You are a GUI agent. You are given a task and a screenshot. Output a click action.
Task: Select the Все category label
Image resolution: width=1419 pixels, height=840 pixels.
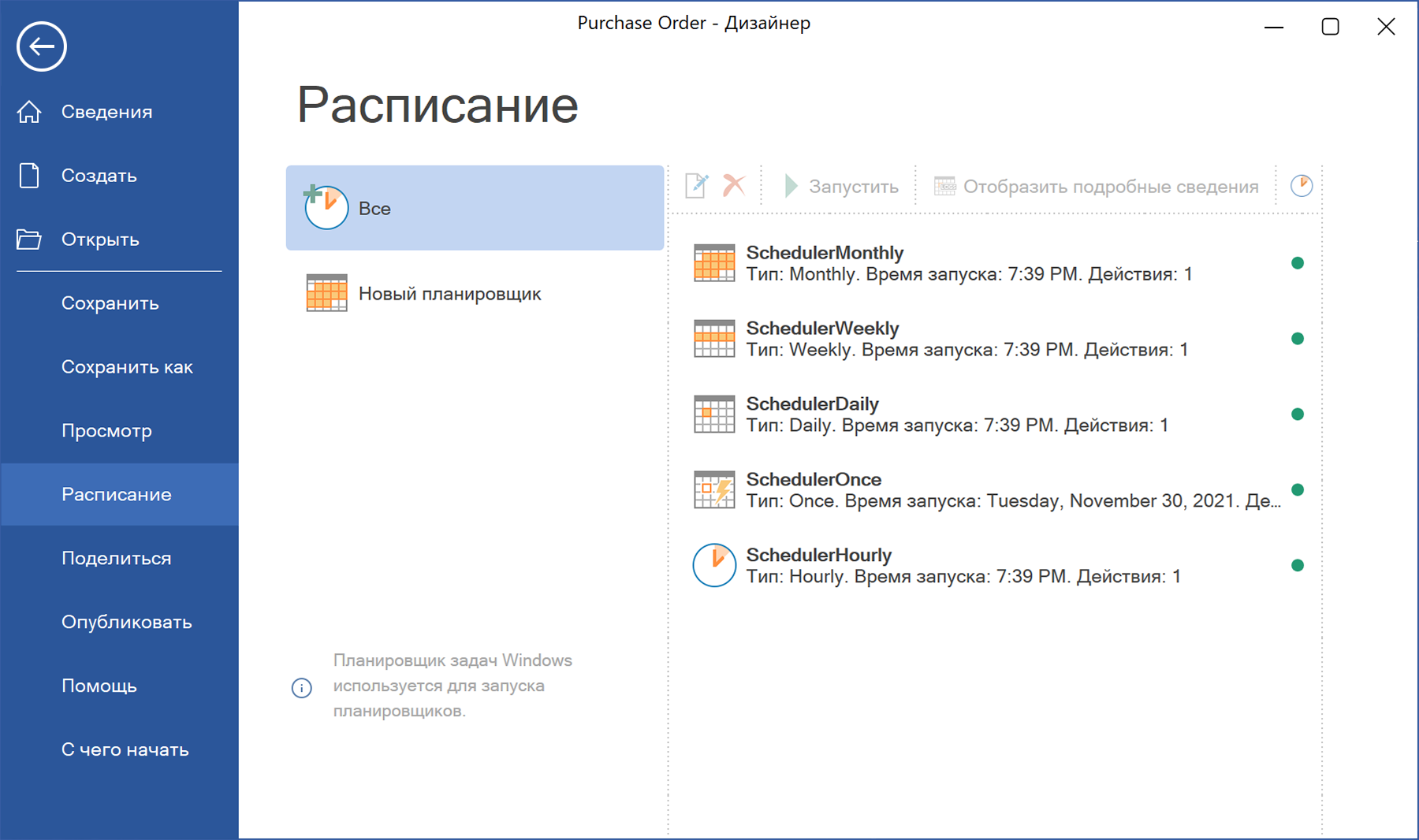[x=374, y=209]
